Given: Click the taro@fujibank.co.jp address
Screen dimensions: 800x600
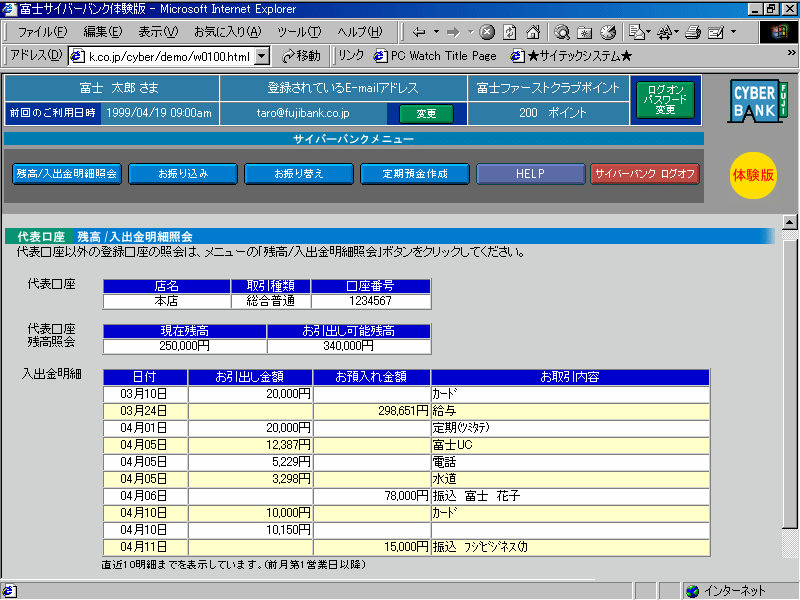Looking at the screenshot, I should click(x=303, y=113).
